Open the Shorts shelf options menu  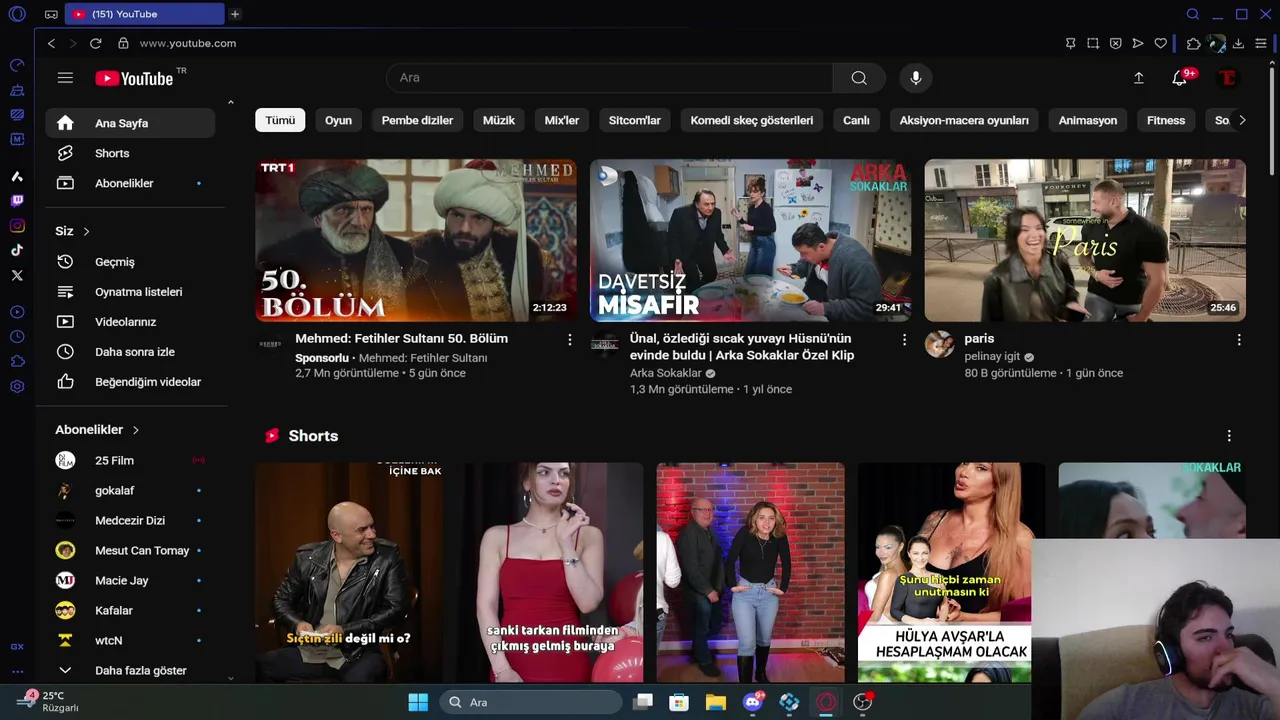point(1229,436)
